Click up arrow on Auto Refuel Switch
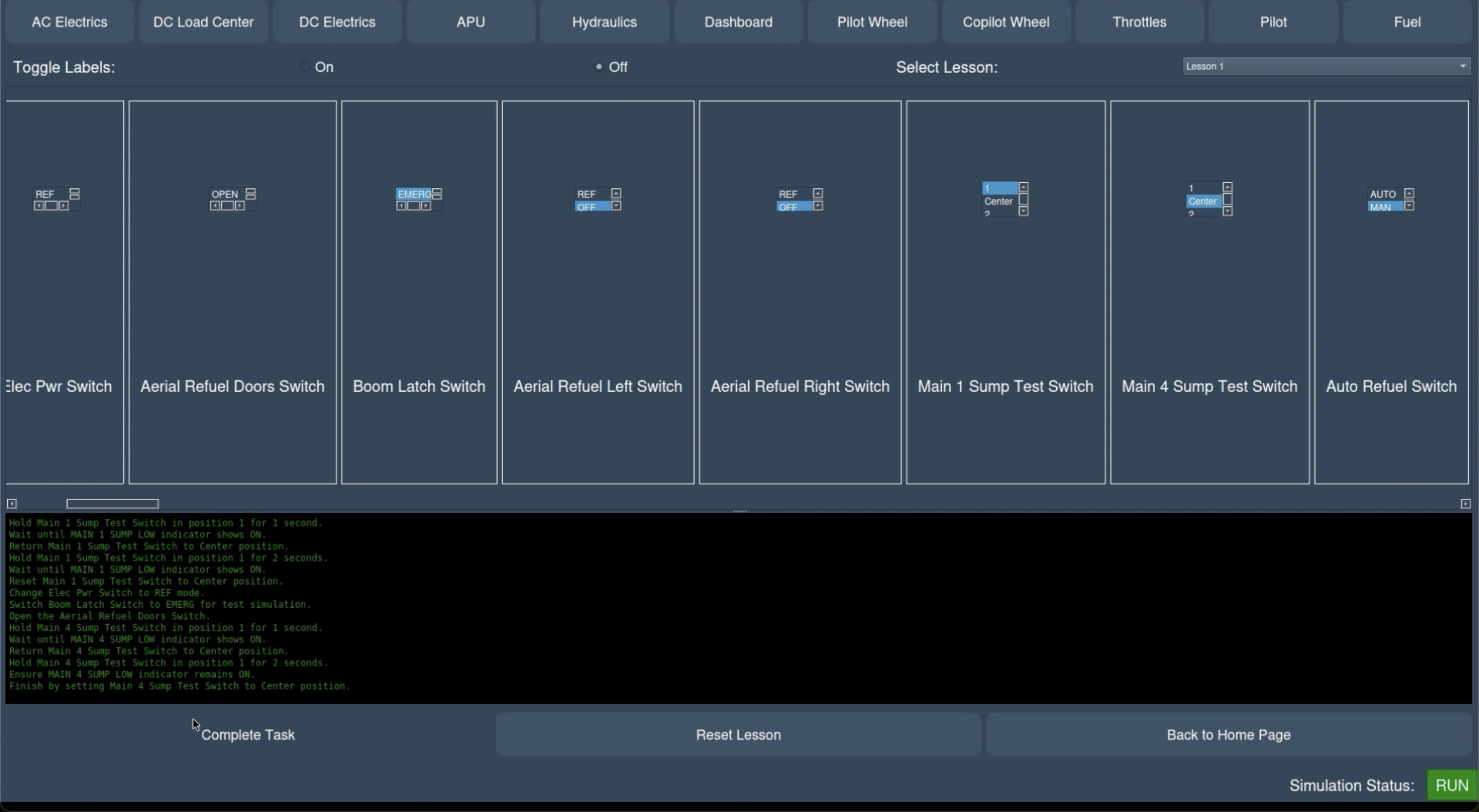The height and width of the screenshot is (812, 1479). (1409, 194)
